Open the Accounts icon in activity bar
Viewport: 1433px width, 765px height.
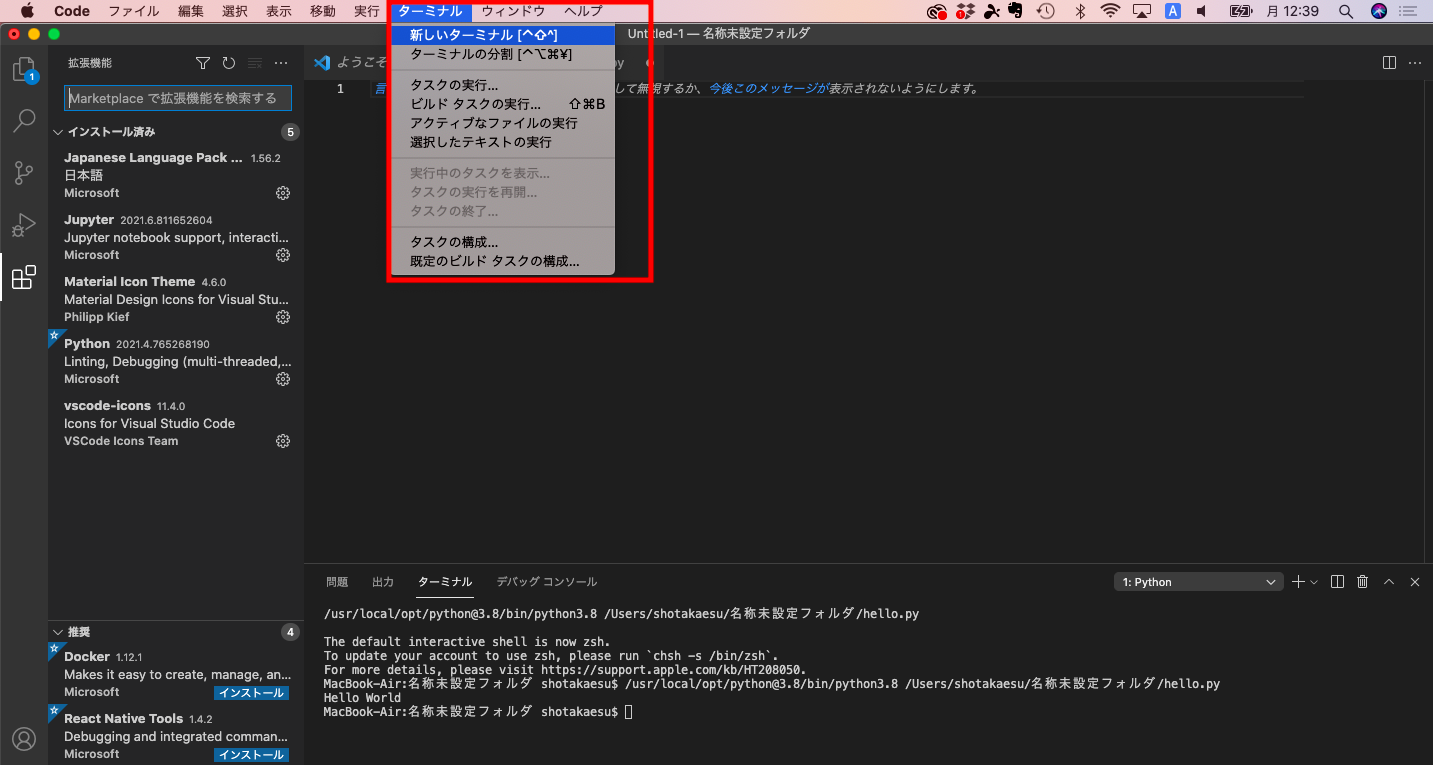(x=24, y=739)
